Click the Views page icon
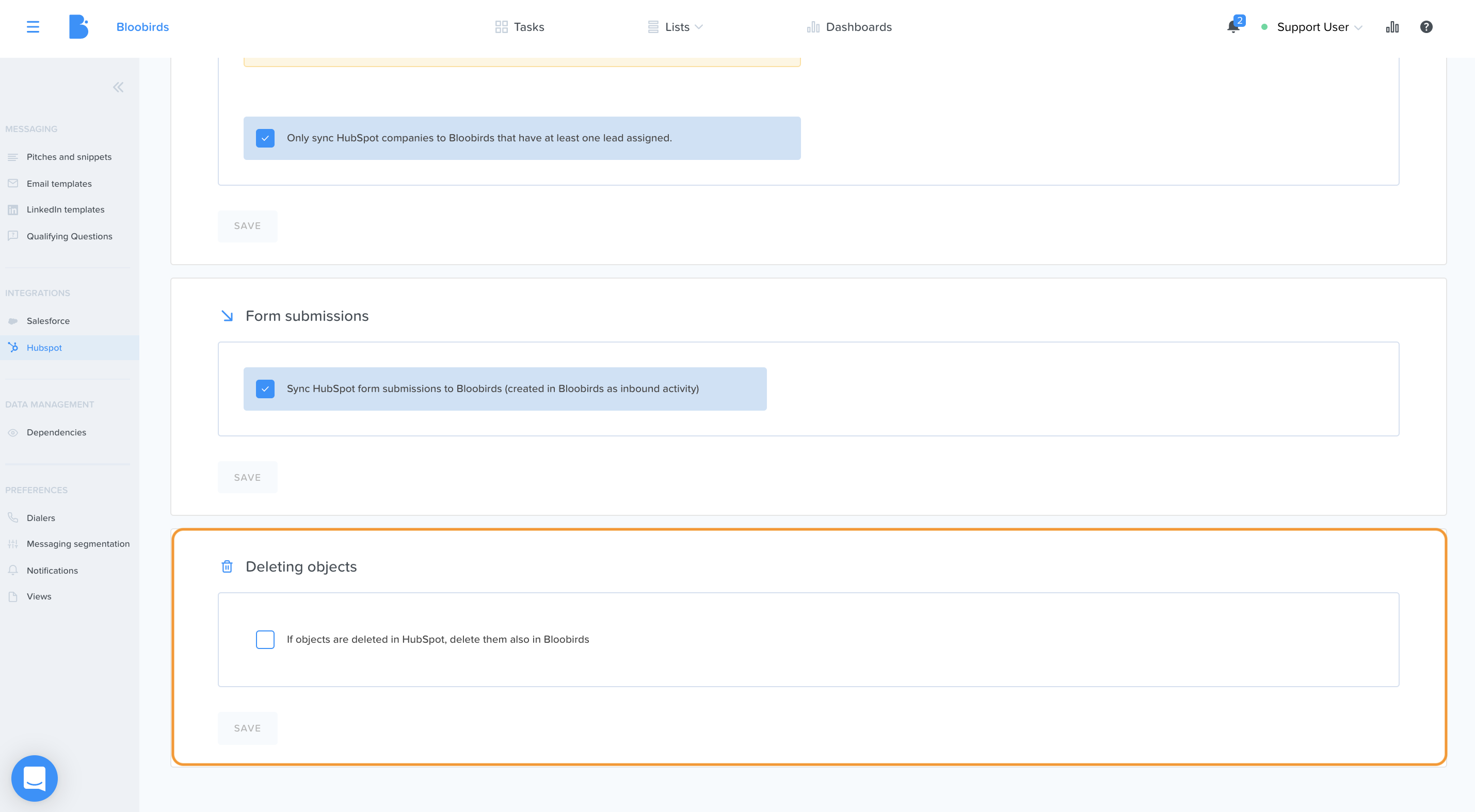Image resolution: width=1475 pixels, height=812 pixels. pos(12,596)
